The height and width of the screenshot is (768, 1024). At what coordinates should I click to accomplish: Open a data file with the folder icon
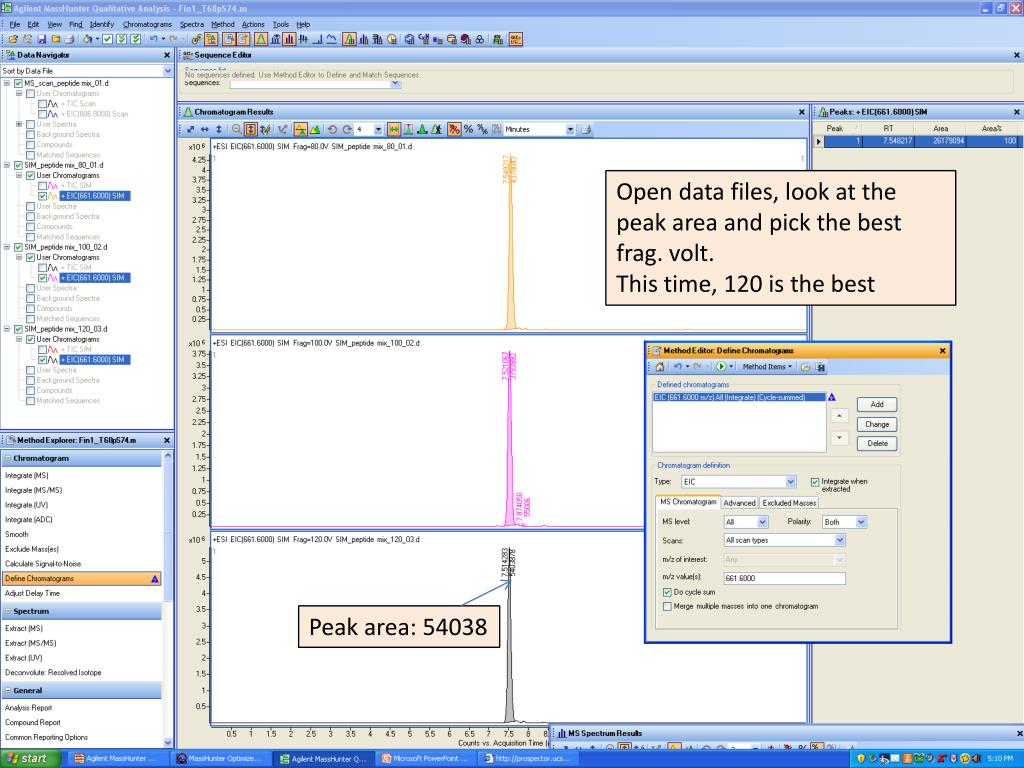pyautogui.click(x=14, y=39)
